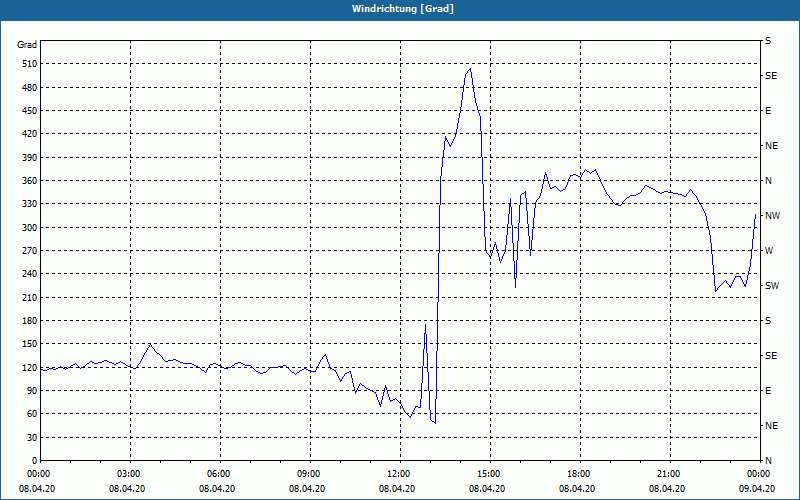
Task: Click the "Windrichtung [Grad]" chart title
Action: click(403, 9)
